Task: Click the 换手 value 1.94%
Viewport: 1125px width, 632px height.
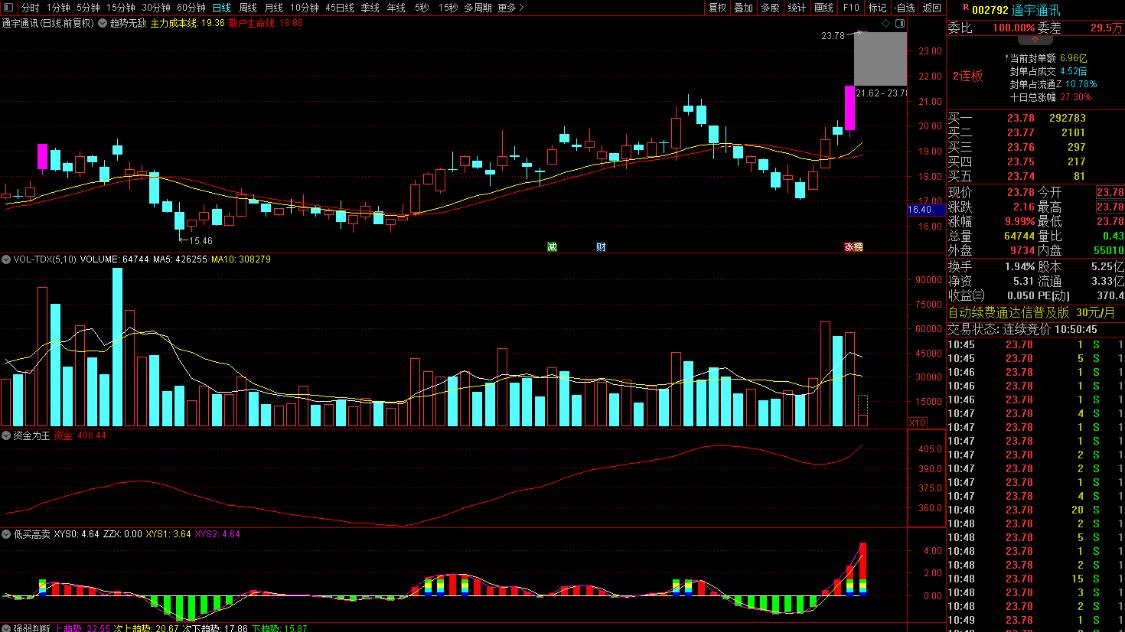Action: point(1020,267)
